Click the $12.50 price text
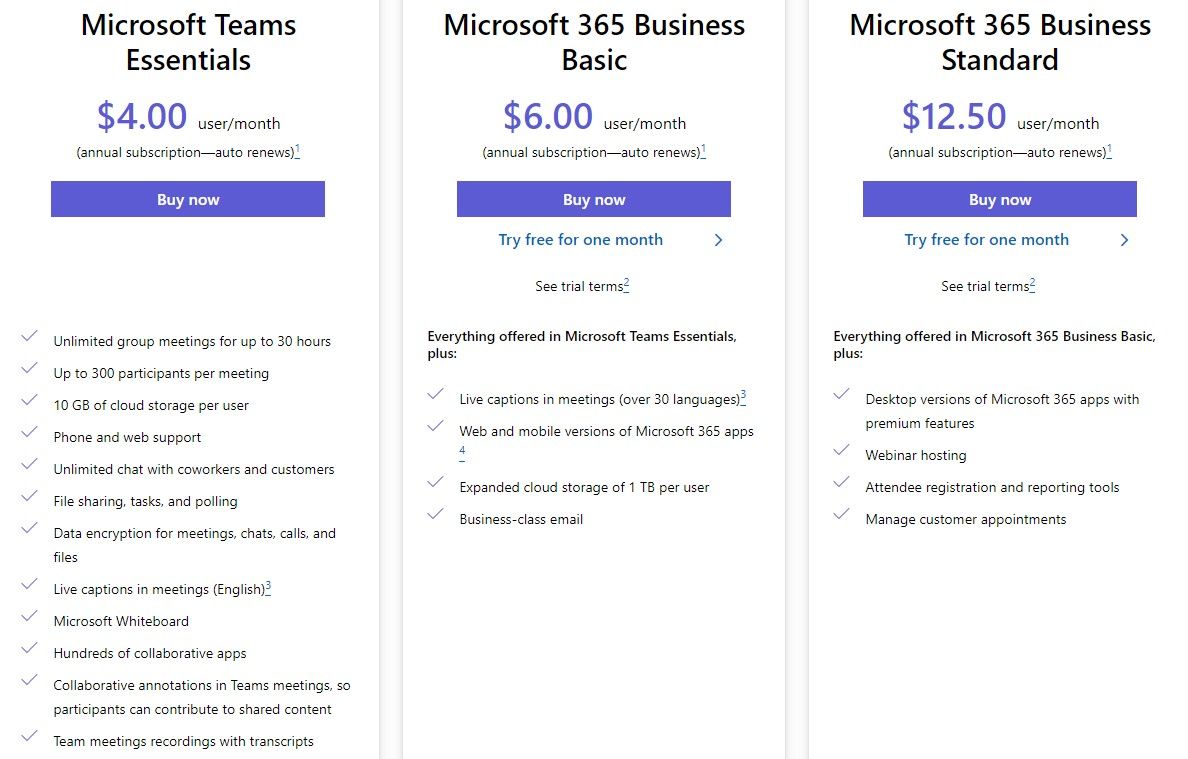 coord(955,116)
